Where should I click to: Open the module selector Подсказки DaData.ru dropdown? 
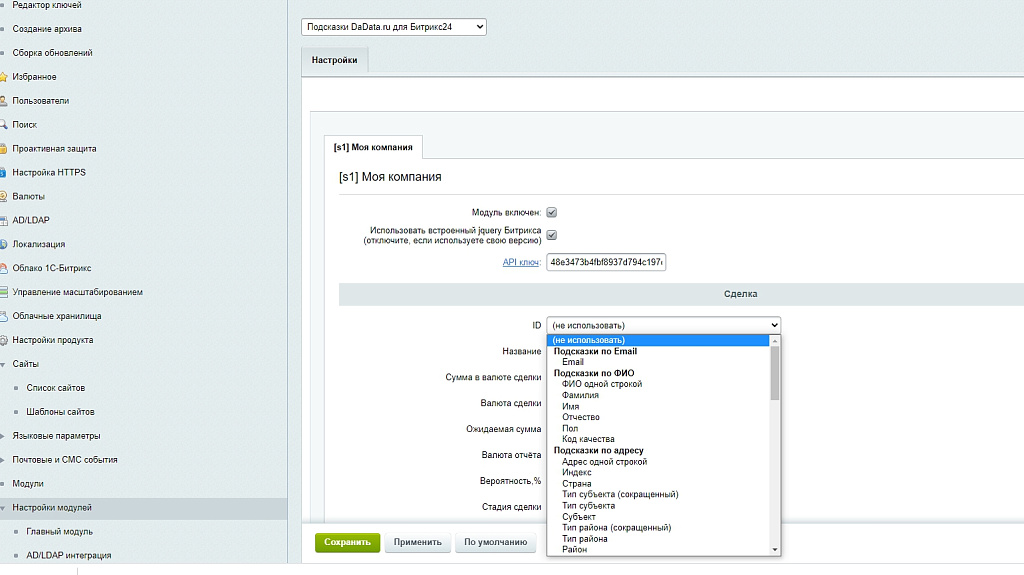(393, 27)
